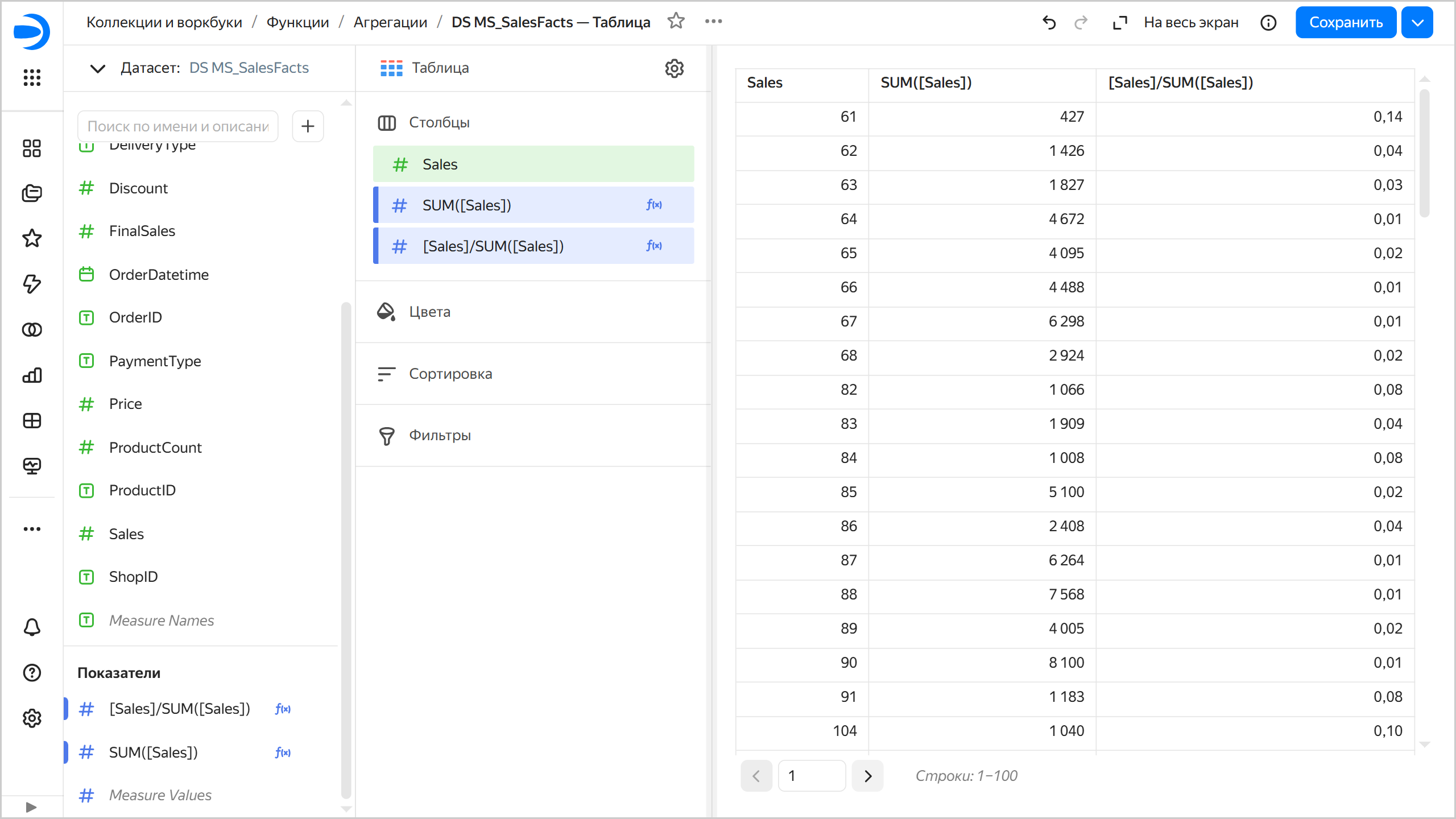Open notifications bell in sidebar
Image resolution: width=1456 pixels, height=819 pixels.
(32, 627)
